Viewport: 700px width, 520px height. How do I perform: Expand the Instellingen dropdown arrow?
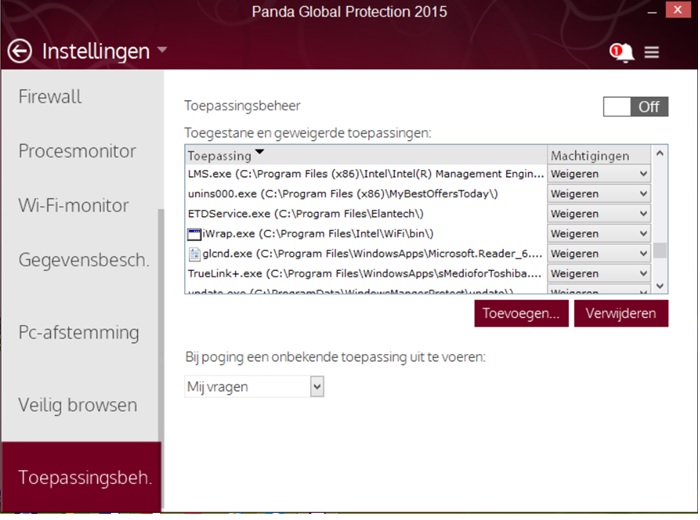[162, 50]
